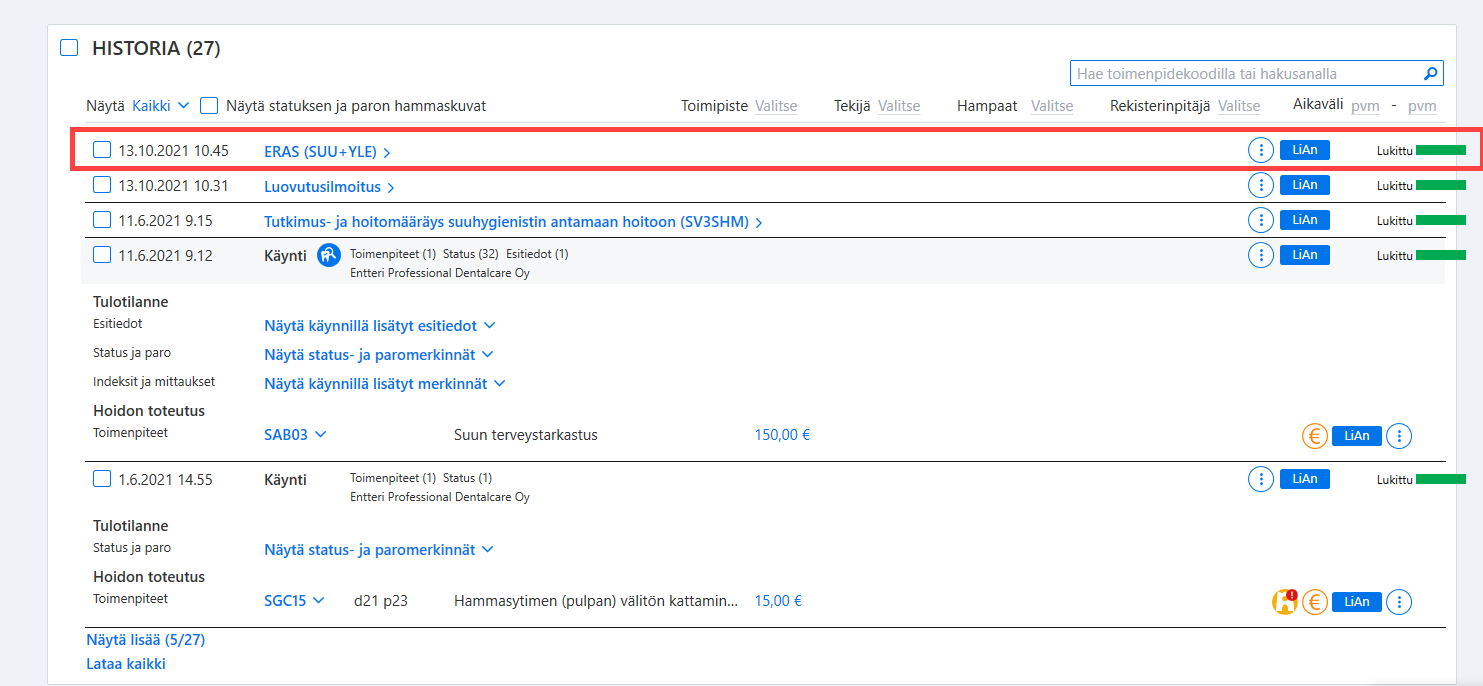Click the search magnifier icon
This screenshot has height=686, width=1483.
click(x=1430, y=73)
